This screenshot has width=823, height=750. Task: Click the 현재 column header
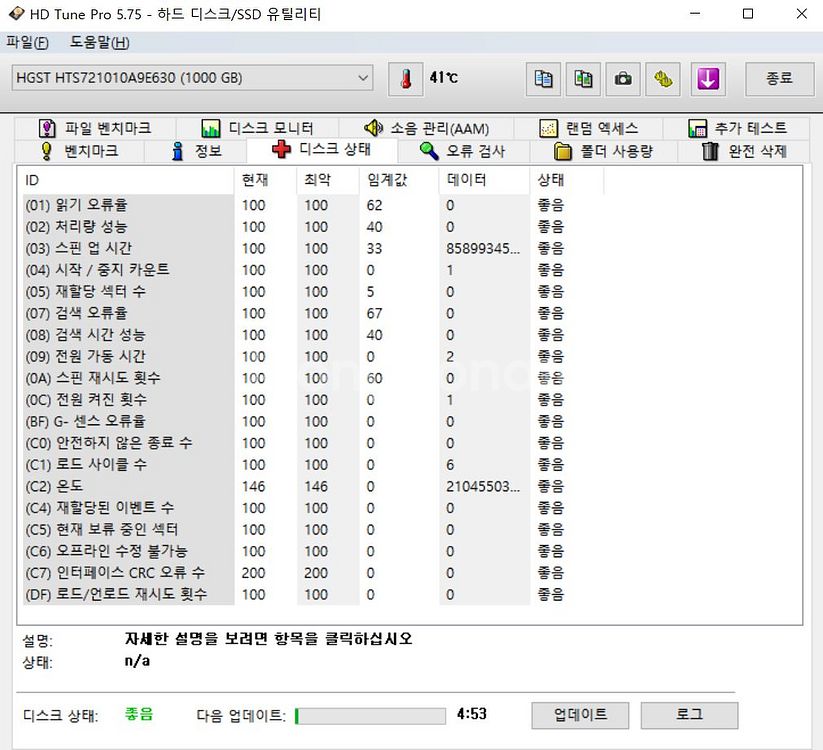[265, 181]
